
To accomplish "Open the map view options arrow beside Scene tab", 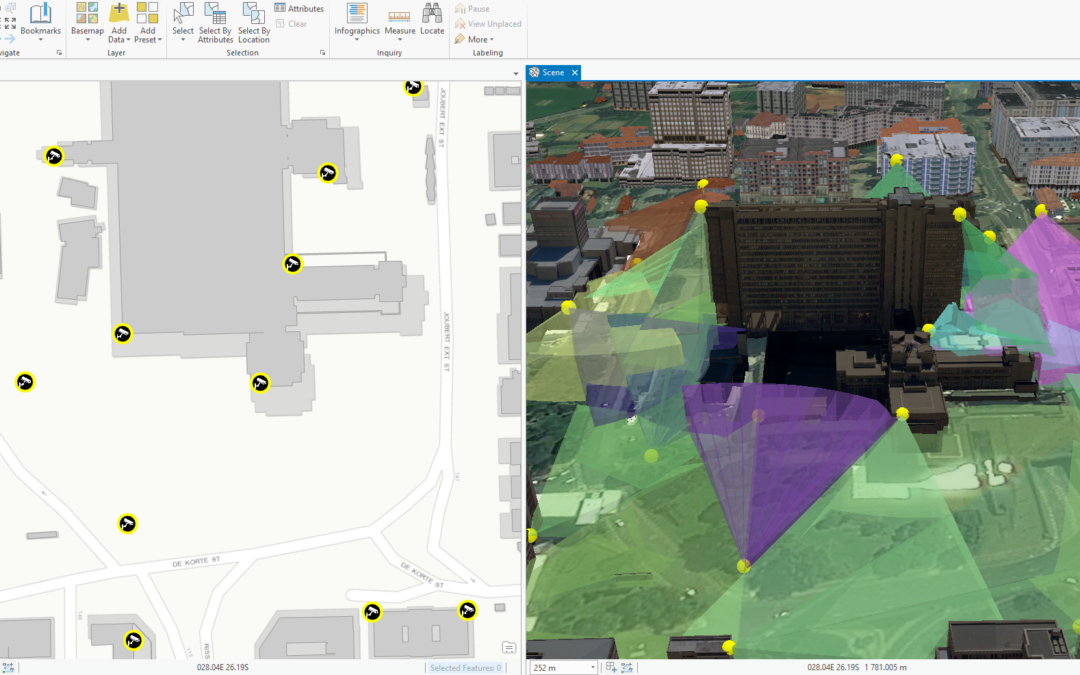I will point(516,74).
